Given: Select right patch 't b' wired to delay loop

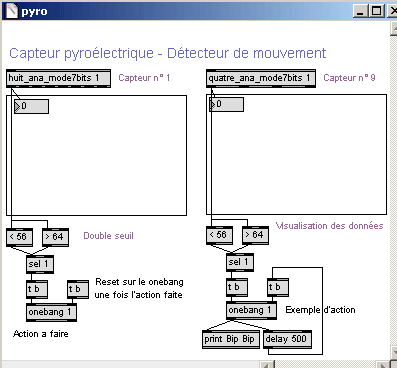Looking at the screenshot, I should point(278,287).
